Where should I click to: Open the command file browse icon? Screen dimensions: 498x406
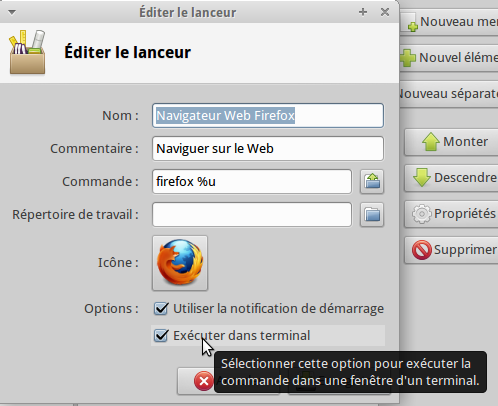[x=372, y=182]
